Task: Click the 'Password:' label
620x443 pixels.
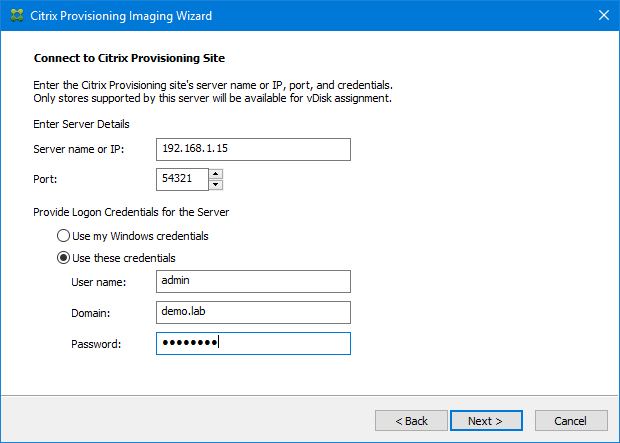Action: (96, 344)
